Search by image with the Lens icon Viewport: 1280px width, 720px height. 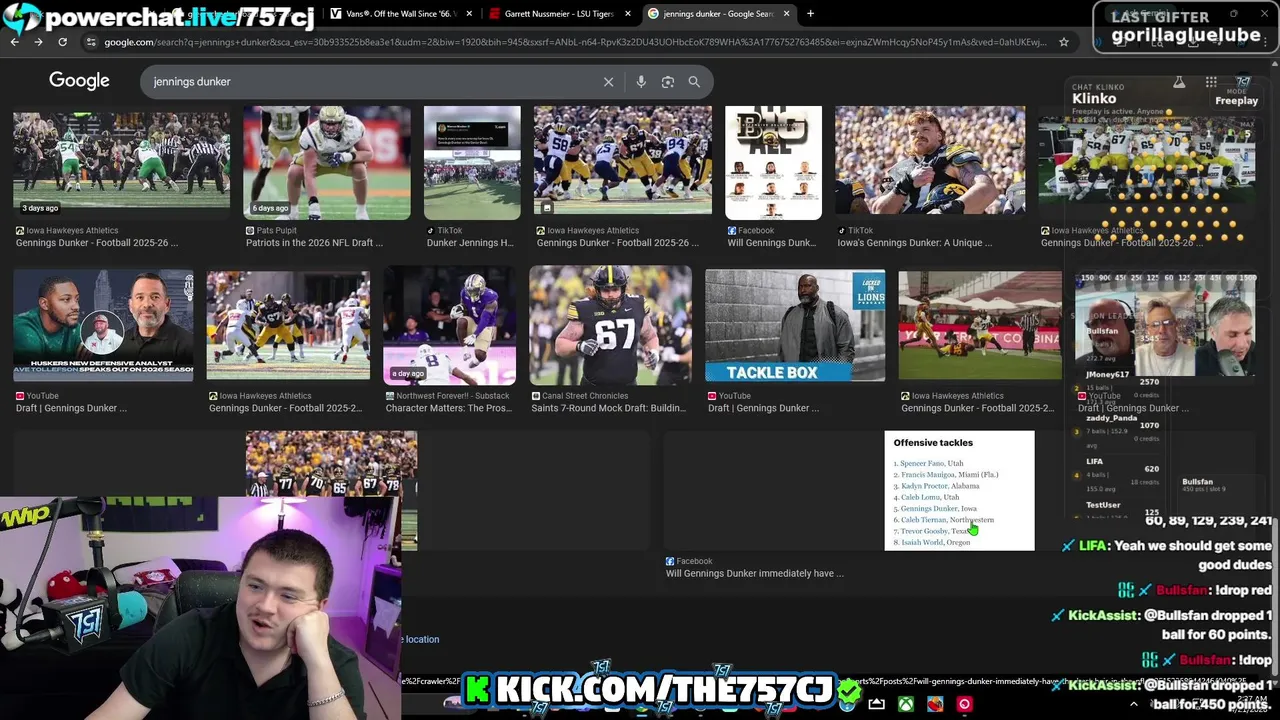click(668, 82)
